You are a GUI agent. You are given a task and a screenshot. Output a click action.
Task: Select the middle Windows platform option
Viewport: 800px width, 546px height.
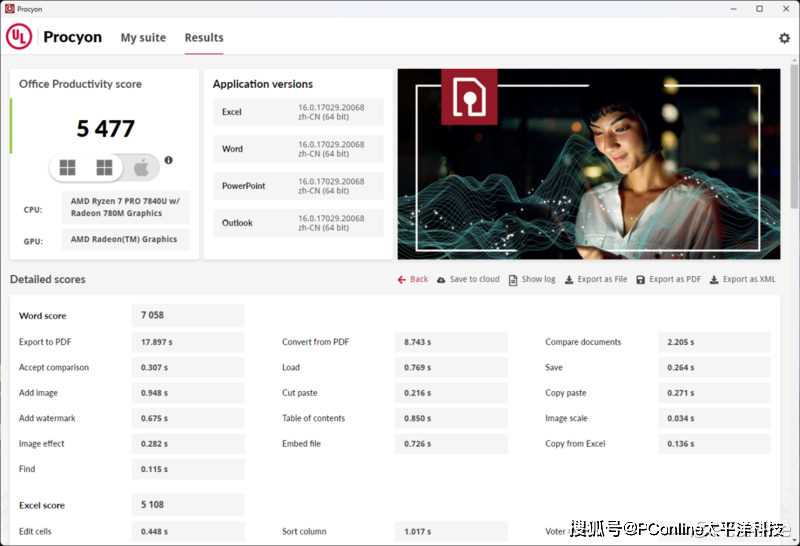point(104,168)
